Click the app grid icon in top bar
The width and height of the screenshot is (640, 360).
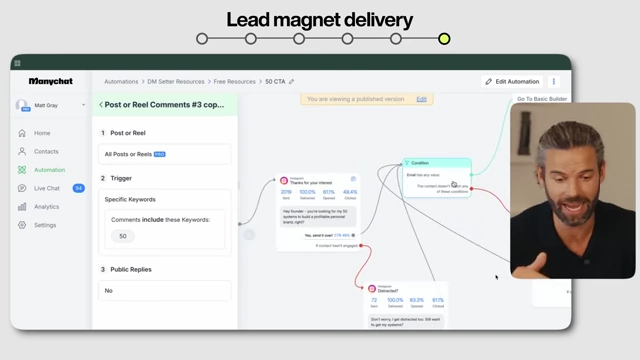click(18, 63)
